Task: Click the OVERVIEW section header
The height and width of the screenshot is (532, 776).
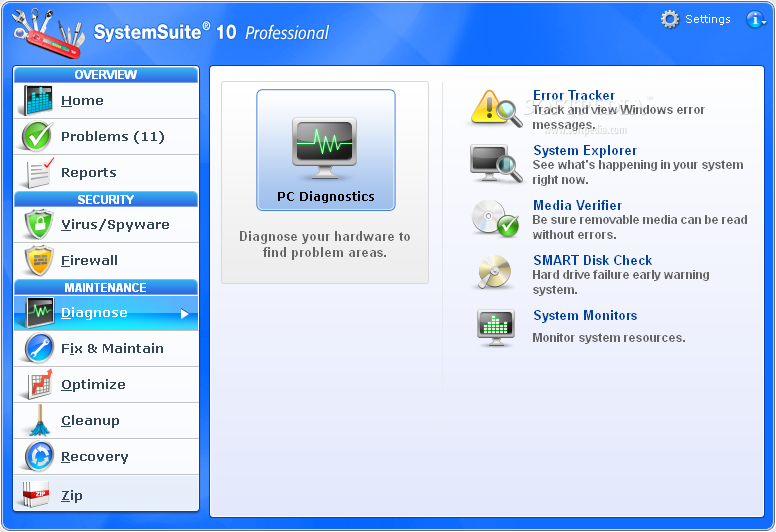Action: tap(106, 74)
